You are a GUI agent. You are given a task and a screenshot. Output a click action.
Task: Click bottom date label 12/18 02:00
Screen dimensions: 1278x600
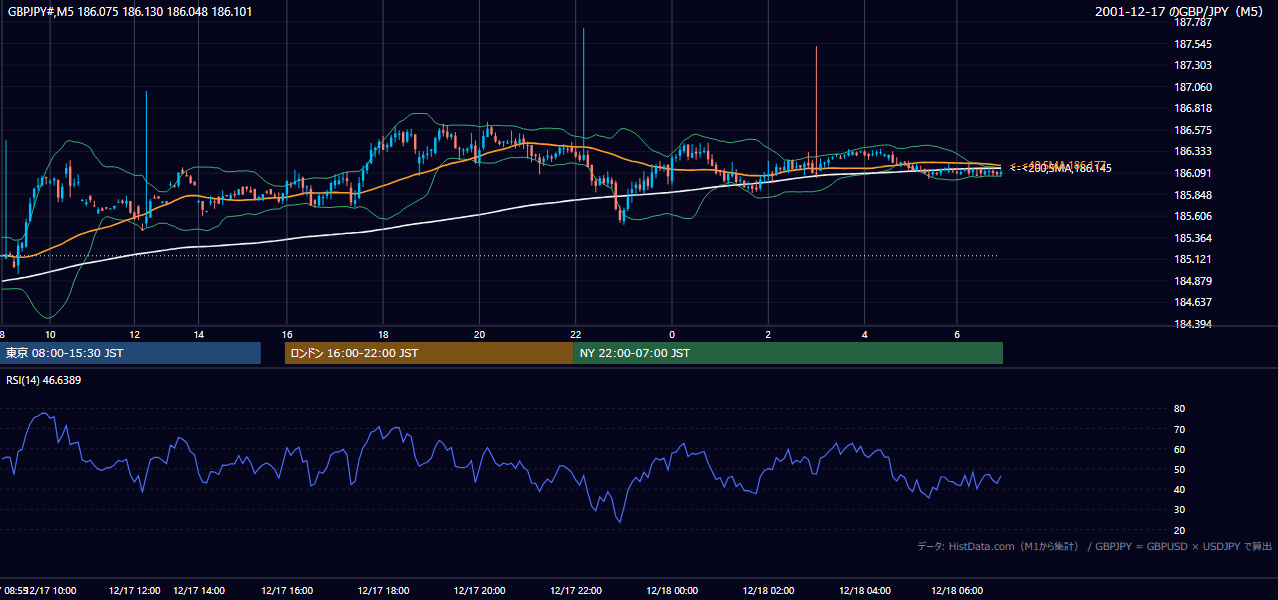click(768, 590)
